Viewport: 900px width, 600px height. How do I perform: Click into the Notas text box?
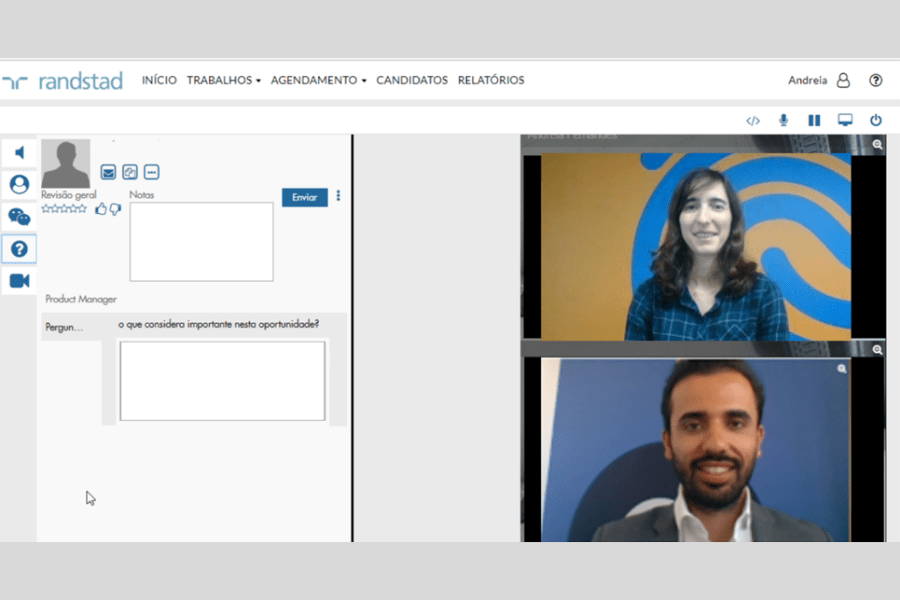[x=201, y=242]
